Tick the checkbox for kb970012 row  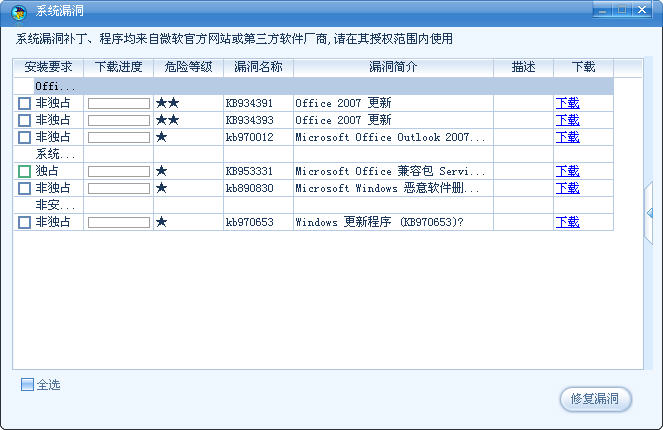(25, 137)
